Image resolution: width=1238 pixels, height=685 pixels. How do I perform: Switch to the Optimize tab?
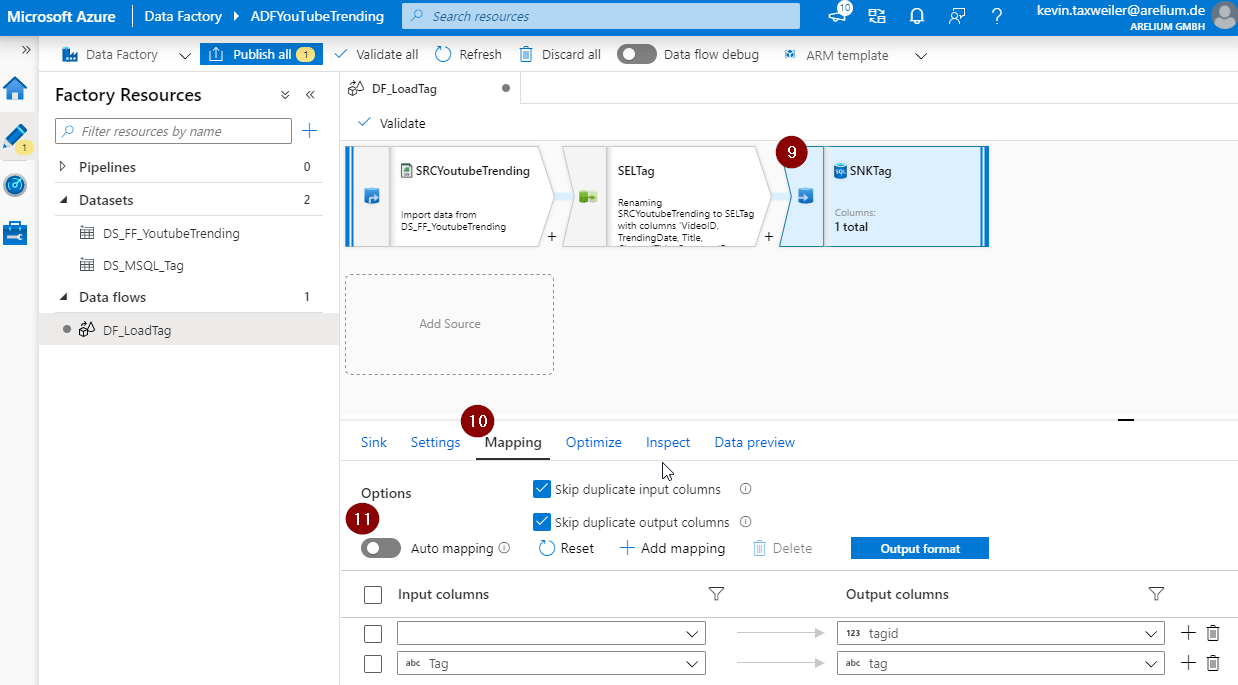click(593, 442)
